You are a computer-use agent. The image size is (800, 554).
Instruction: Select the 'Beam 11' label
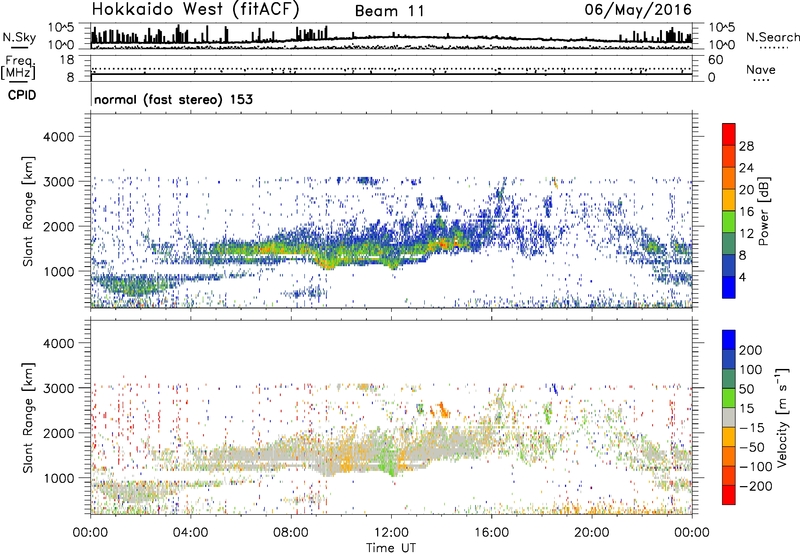(390, 11)
